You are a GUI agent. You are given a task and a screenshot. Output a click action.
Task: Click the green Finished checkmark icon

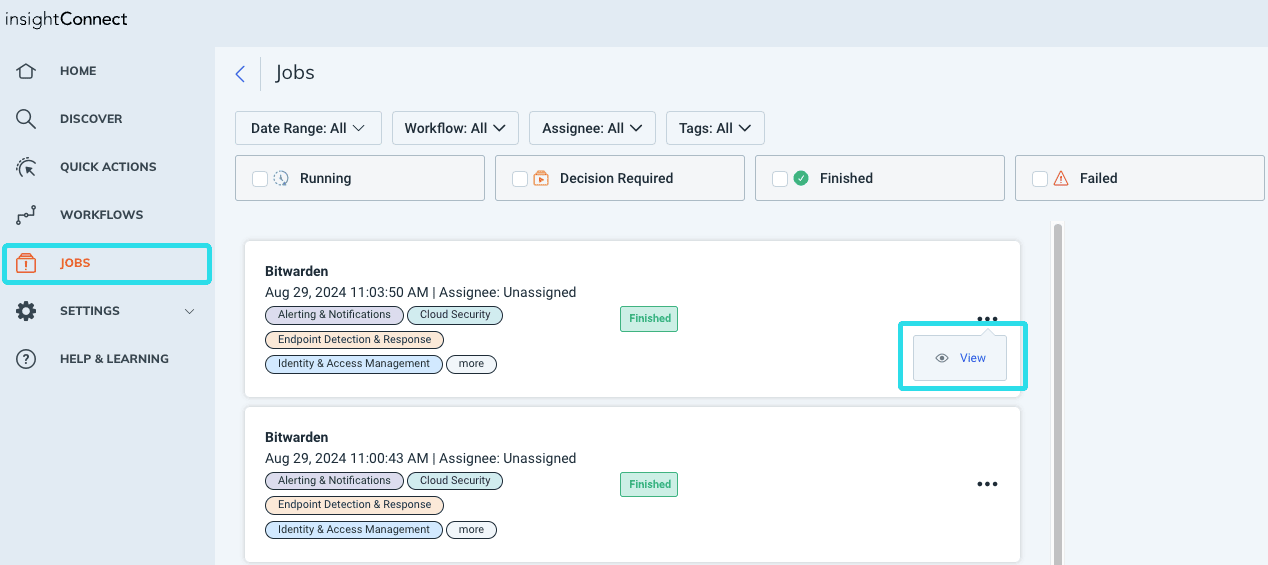[801, 178]
